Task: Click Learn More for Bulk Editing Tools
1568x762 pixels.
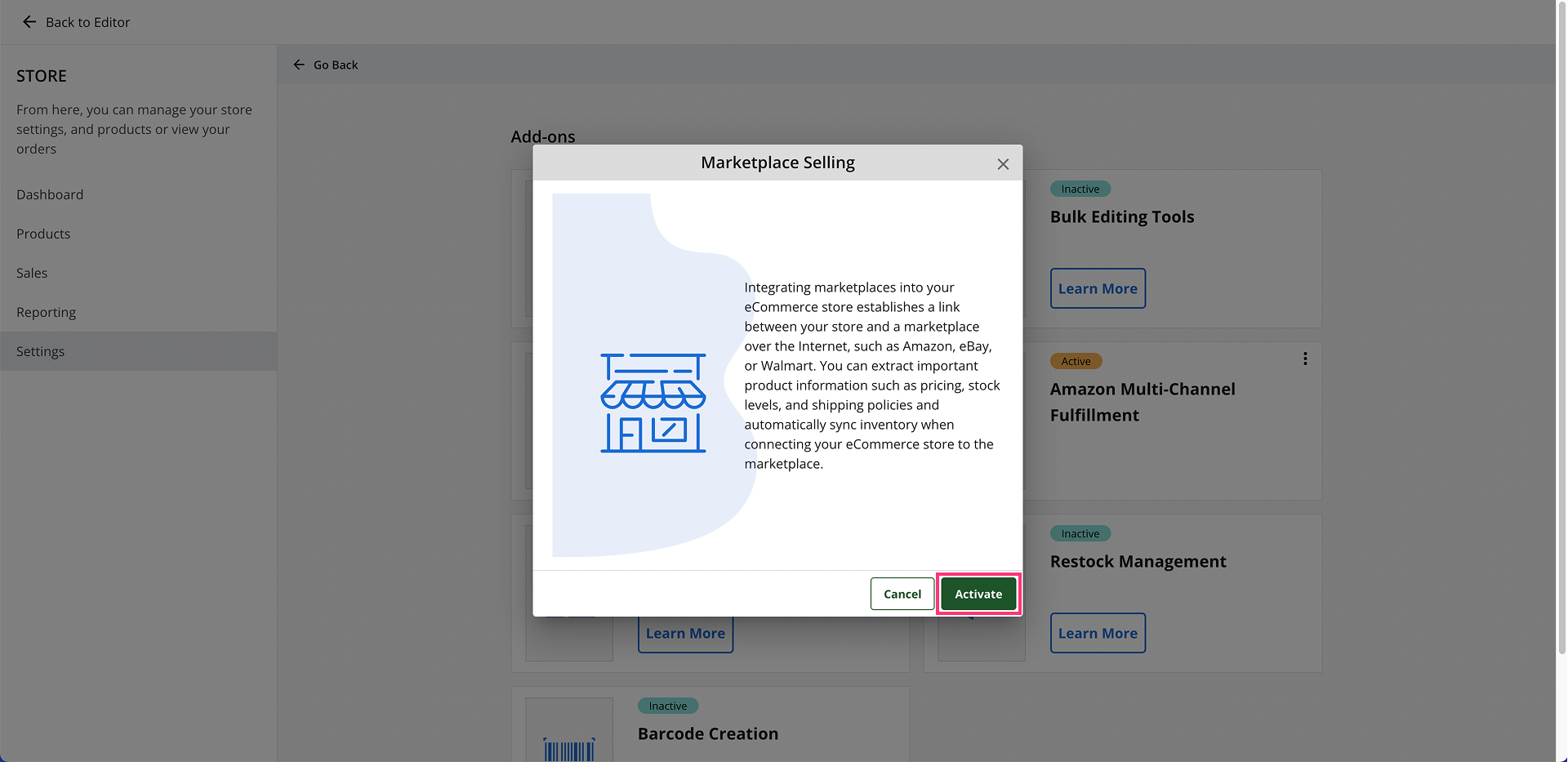Action: [x=1098, y=288]
